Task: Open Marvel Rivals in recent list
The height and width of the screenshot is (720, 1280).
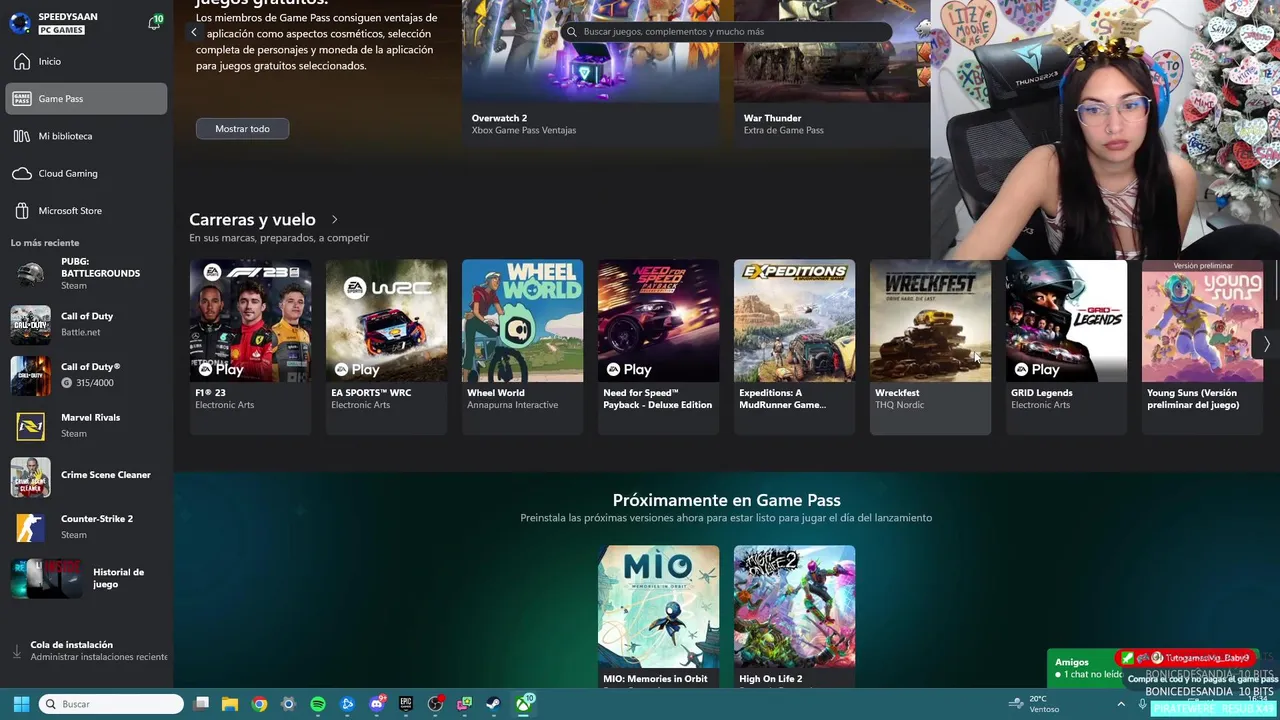Action: (x=88, y=425)
